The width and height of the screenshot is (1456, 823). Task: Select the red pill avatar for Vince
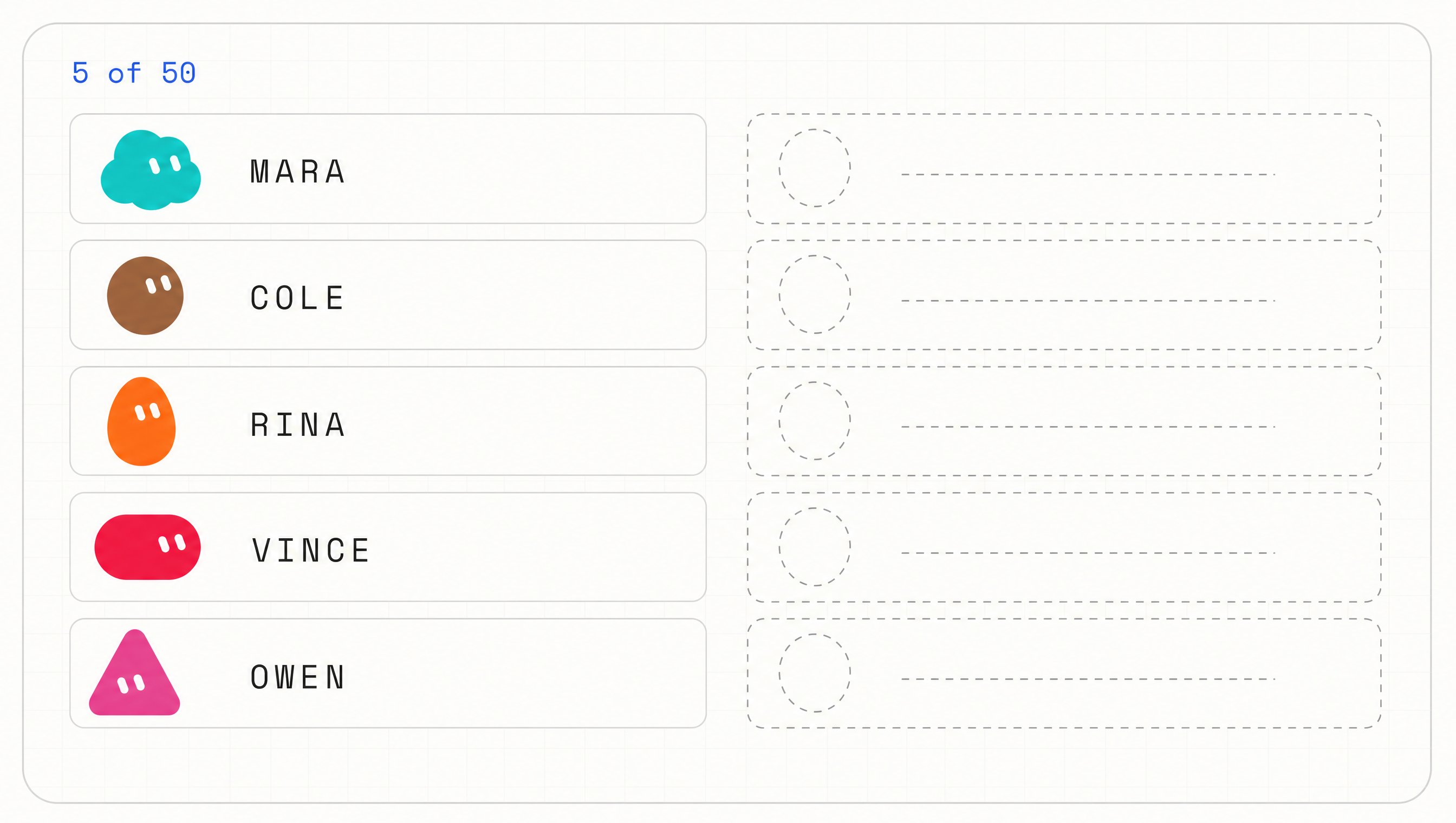pos(147,547)
